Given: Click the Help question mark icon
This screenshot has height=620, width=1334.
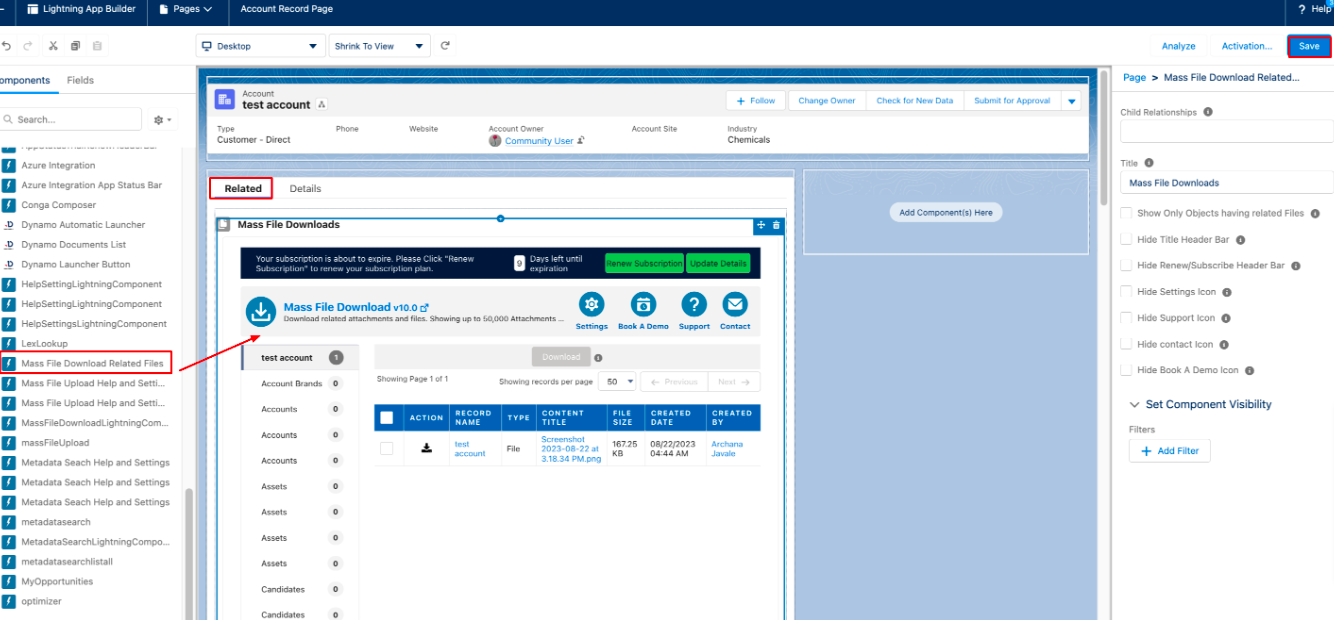Looking at the screenshot, I should point(1303,9).
